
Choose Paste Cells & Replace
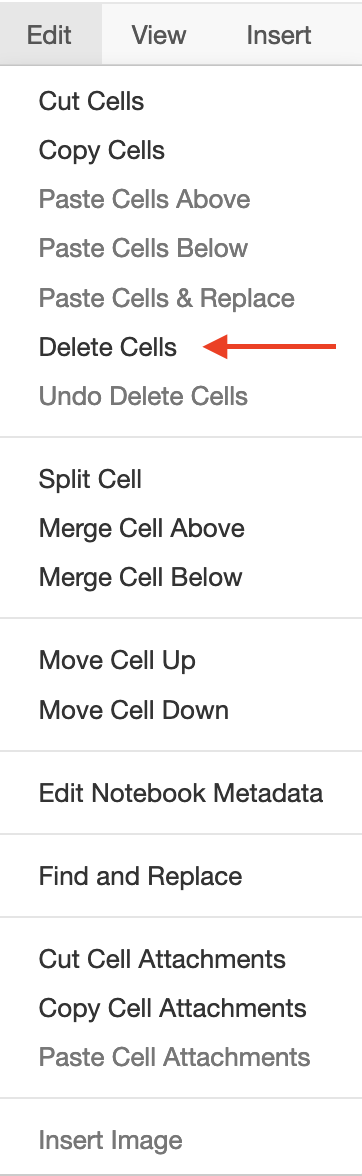pos(181,298)
